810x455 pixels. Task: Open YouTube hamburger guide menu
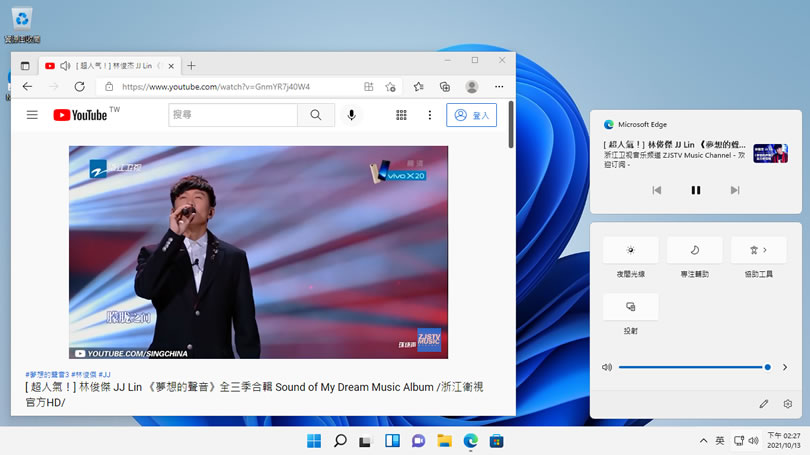[32, 115]
